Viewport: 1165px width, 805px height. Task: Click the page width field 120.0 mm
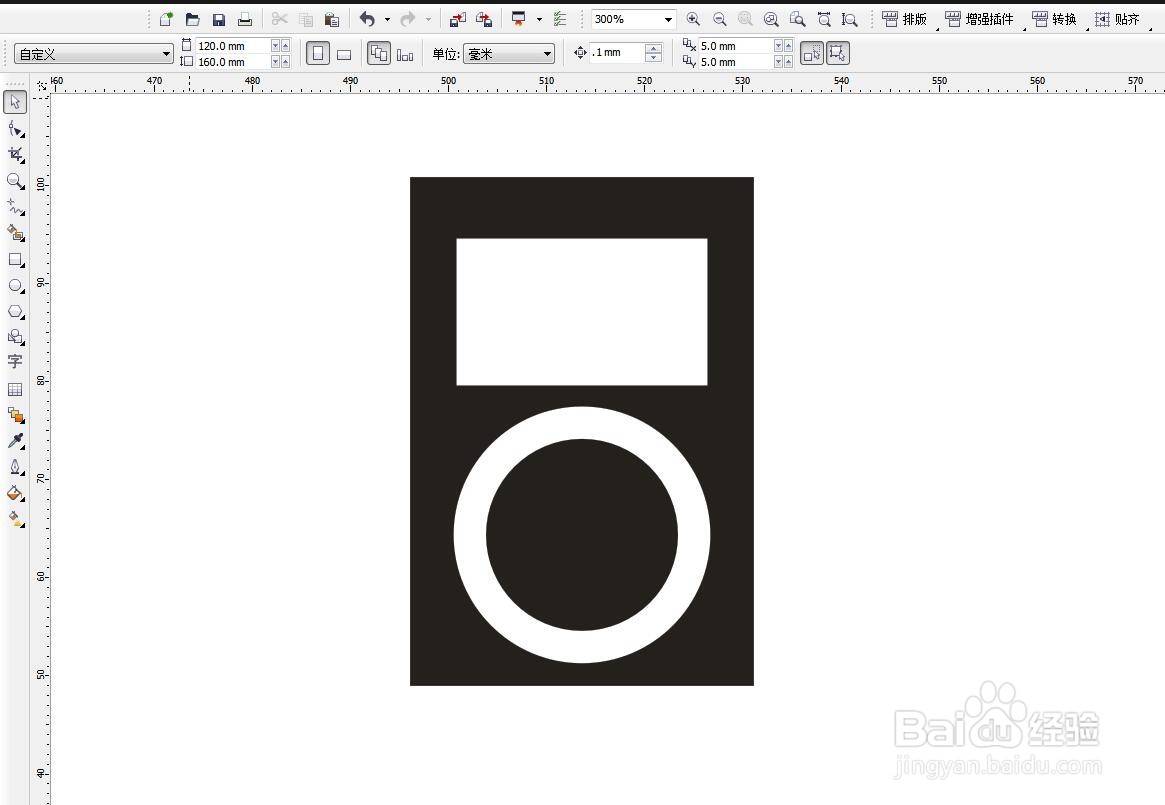232,46
